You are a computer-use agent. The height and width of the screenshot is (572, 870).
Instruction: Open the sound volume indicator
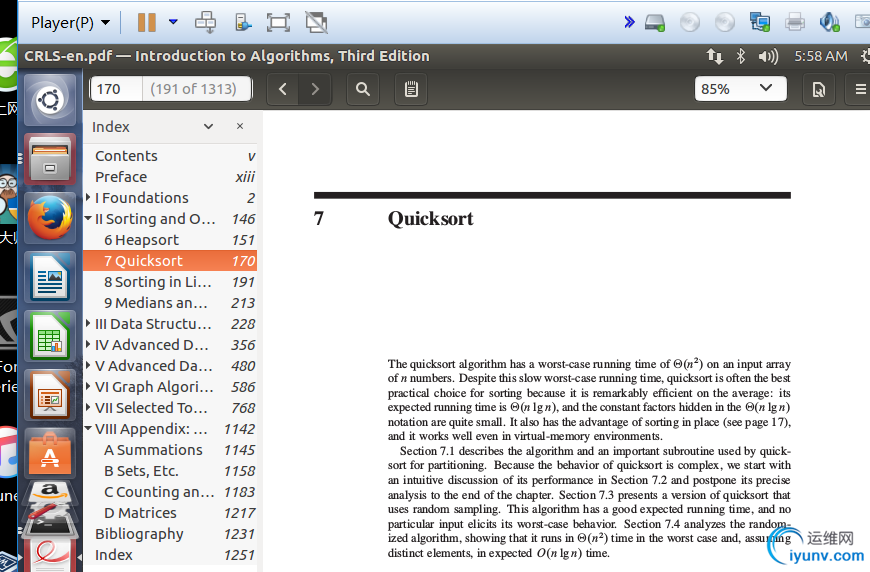(x=768, y=56)
